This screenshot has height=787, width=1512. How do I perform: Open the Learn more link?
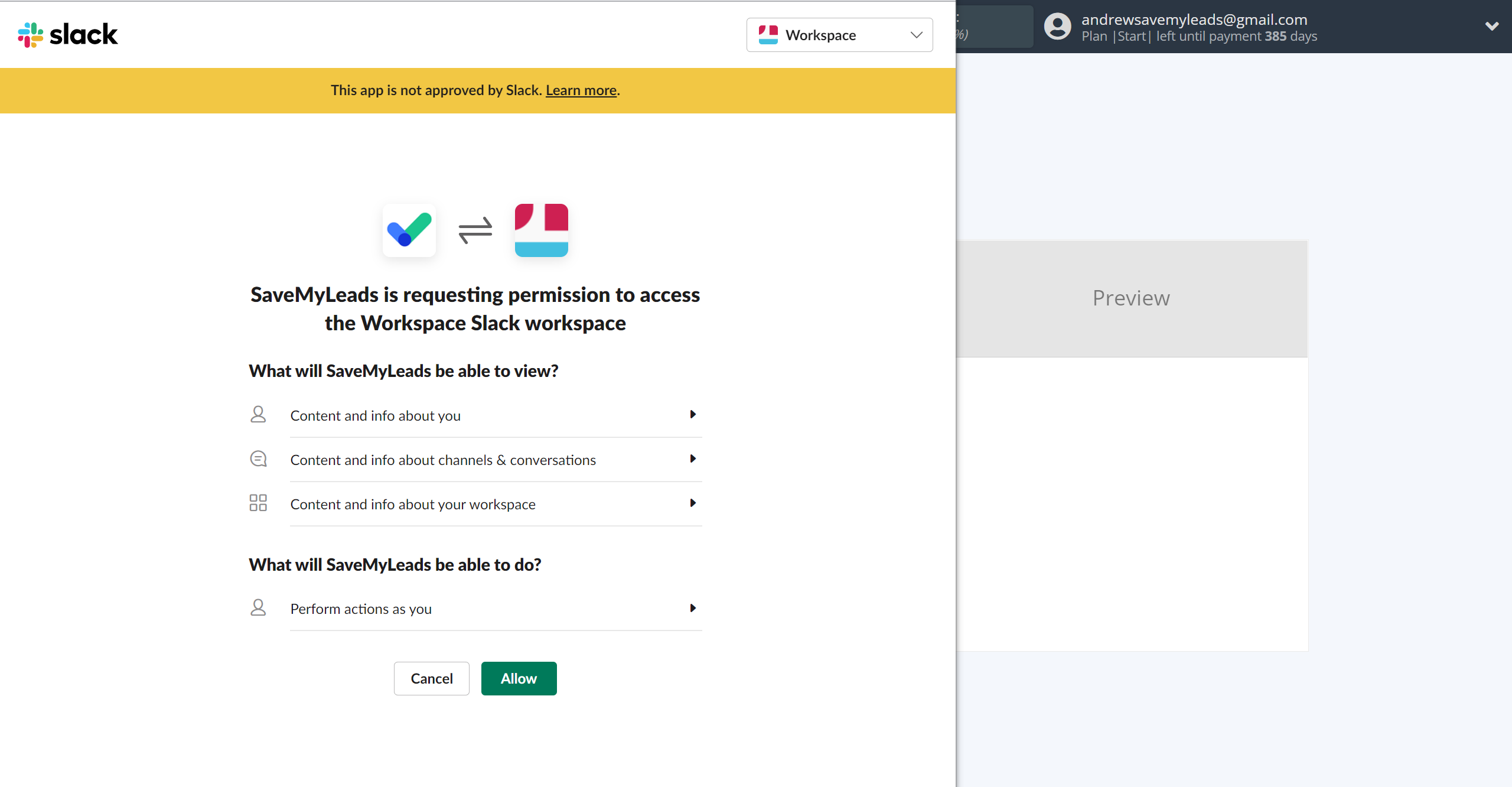(x=581, y=90)
